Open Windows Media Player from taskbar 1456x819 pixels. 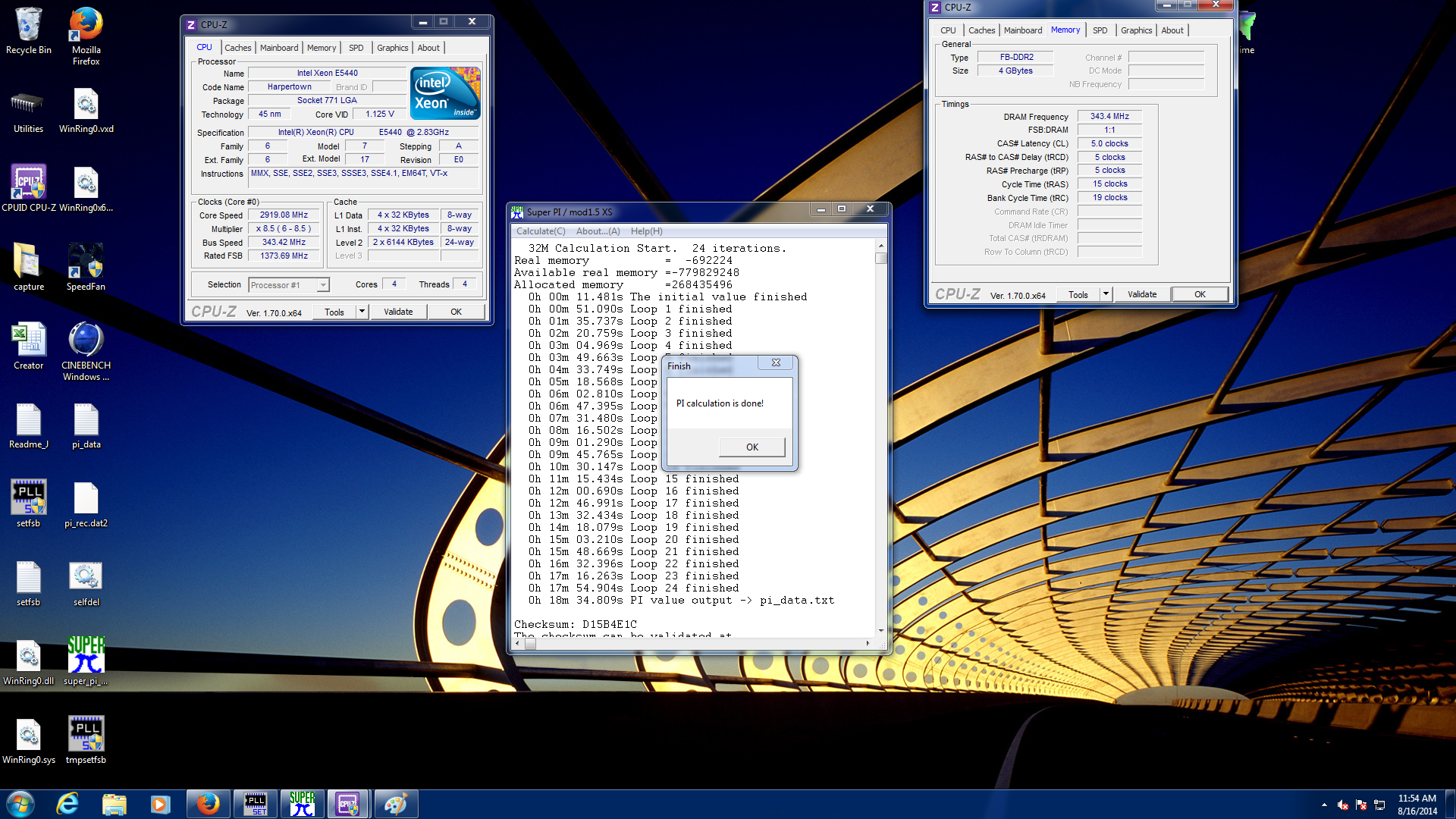point(160,804)
